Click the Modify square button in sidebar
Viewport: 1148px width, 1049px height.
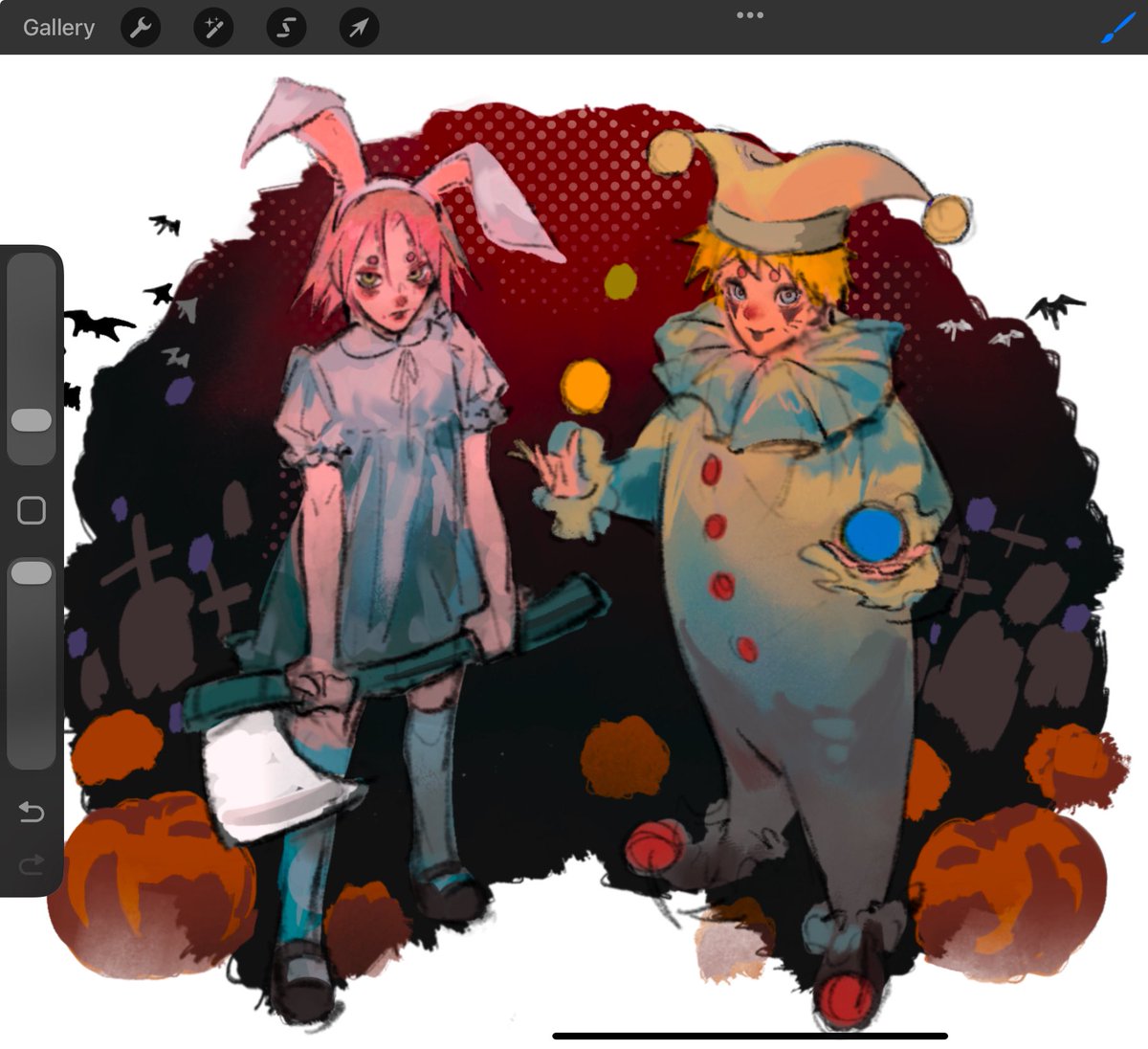[x=32, y=510]
